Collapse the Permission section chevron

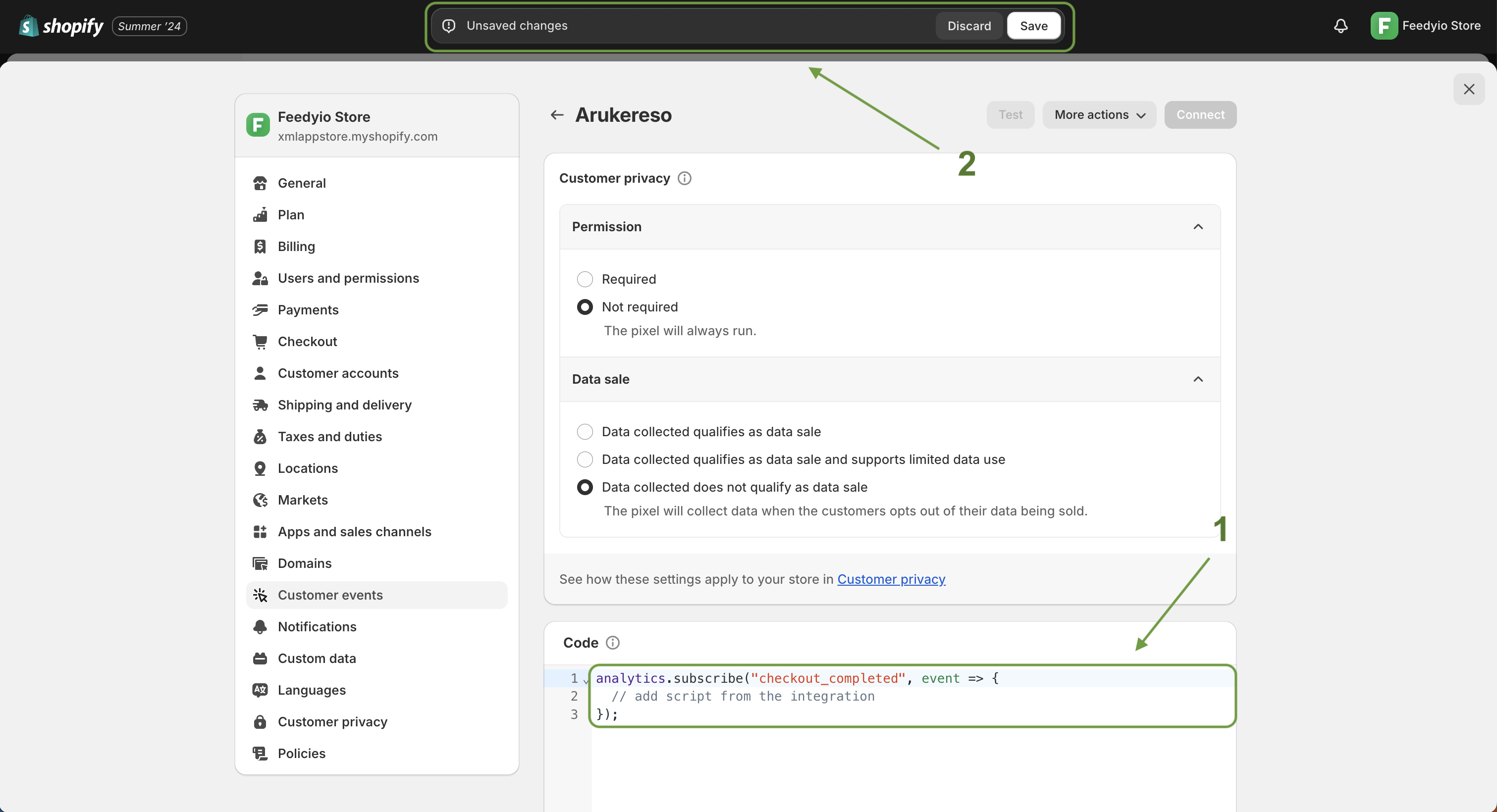click(1198, 227)
